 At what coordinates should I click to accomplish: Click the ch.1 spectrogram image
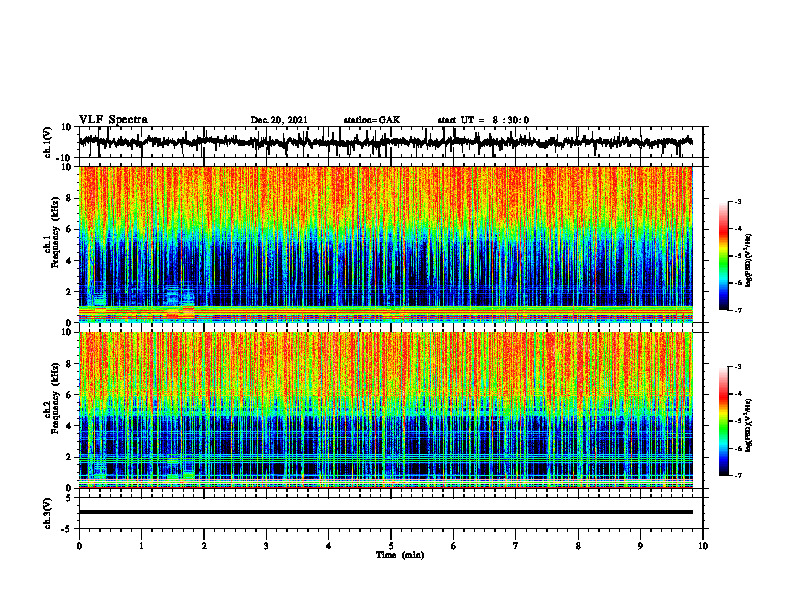click(x=386, y=244)
